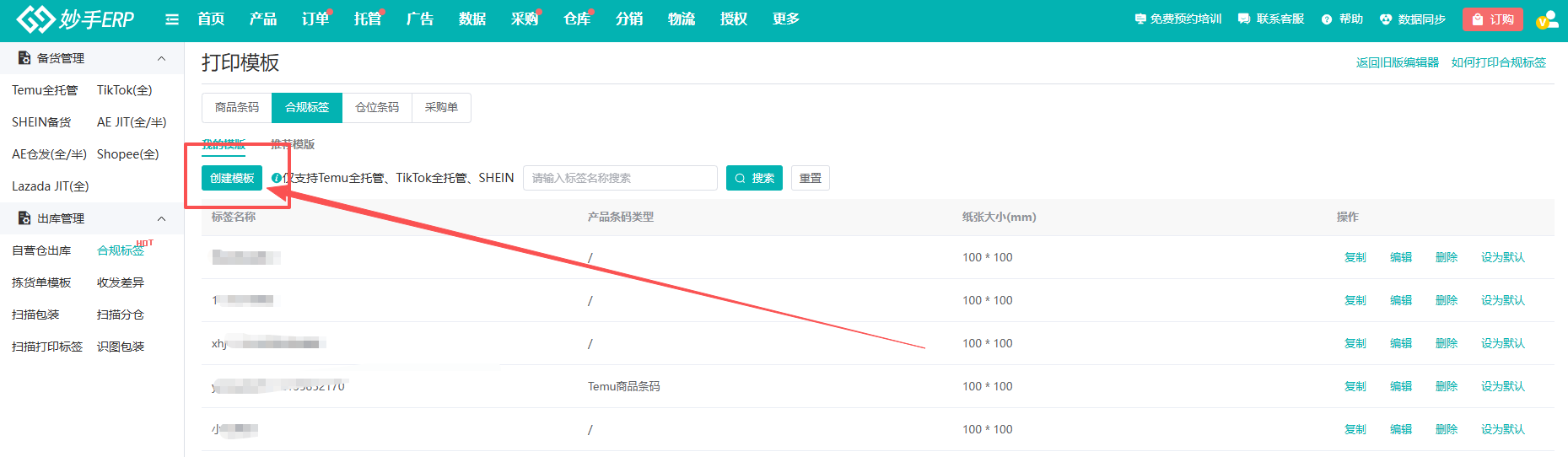Open 广告 menu
This screenshot has width=1568, height=457.
click(420, 19)
